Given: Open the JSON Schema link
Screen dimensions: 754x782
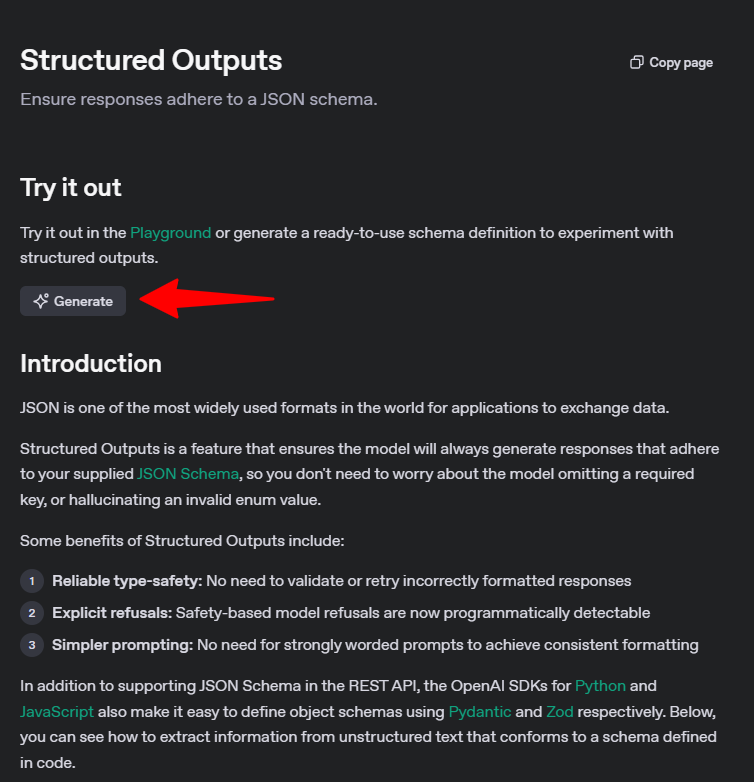Looking at the screenshot, I should [188, 474].
